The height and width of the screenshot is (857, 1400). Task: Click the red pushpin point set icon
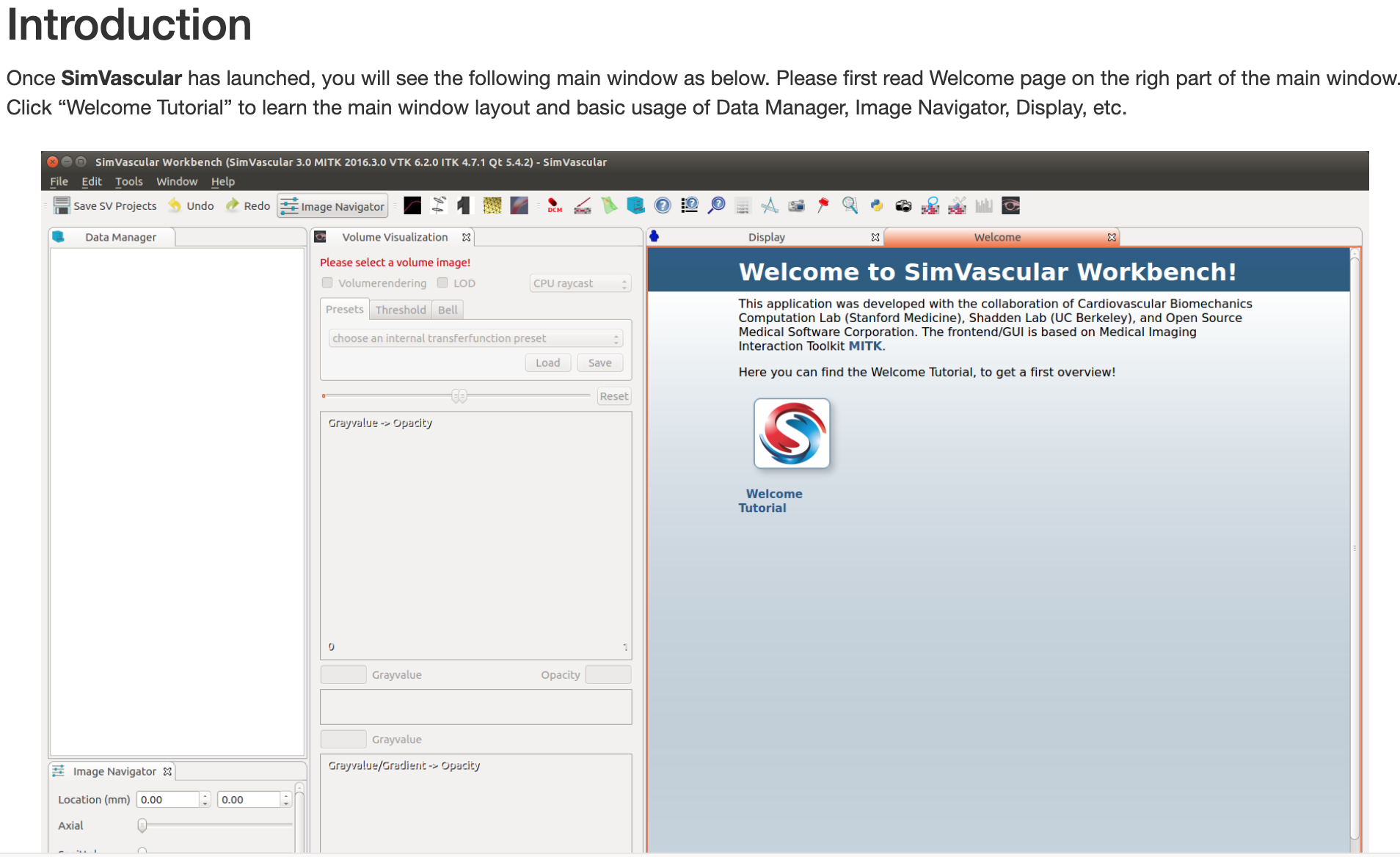tap(823, 205)
